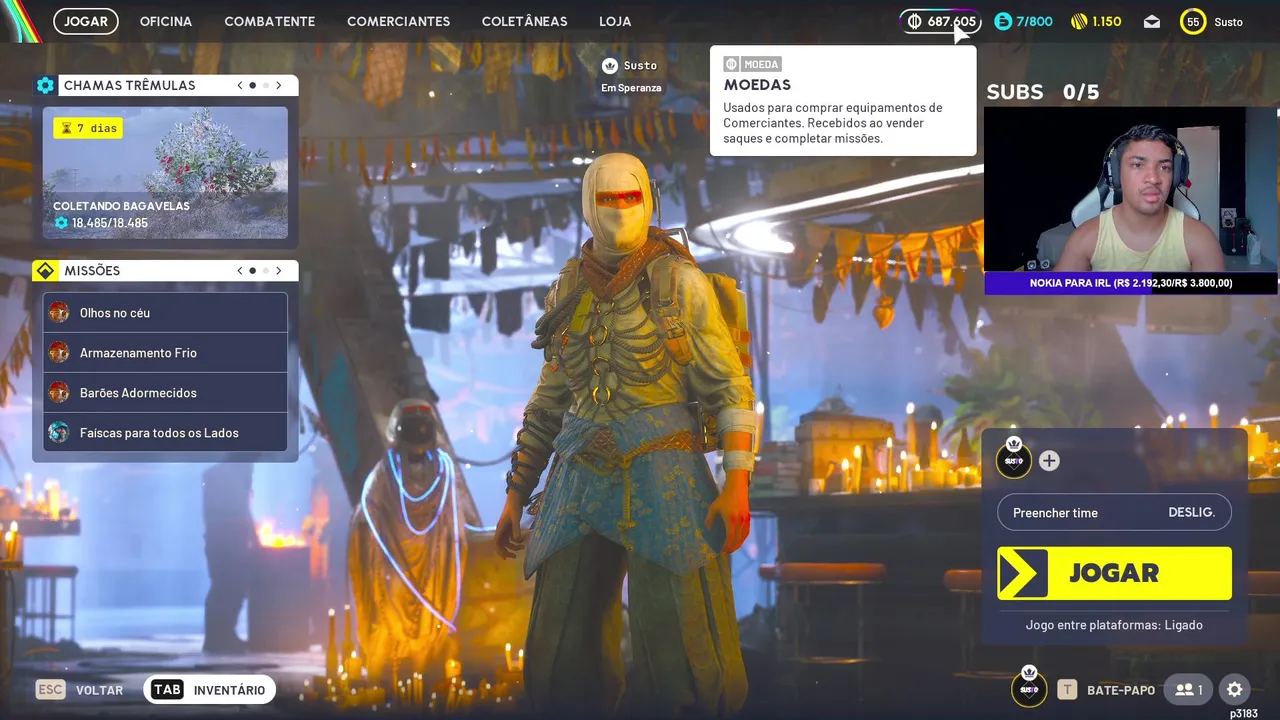The width and height of the screenshot is (1280, 720).
Task: Go to previous Chamas Trêmulas page arrow
Action: 240,85
